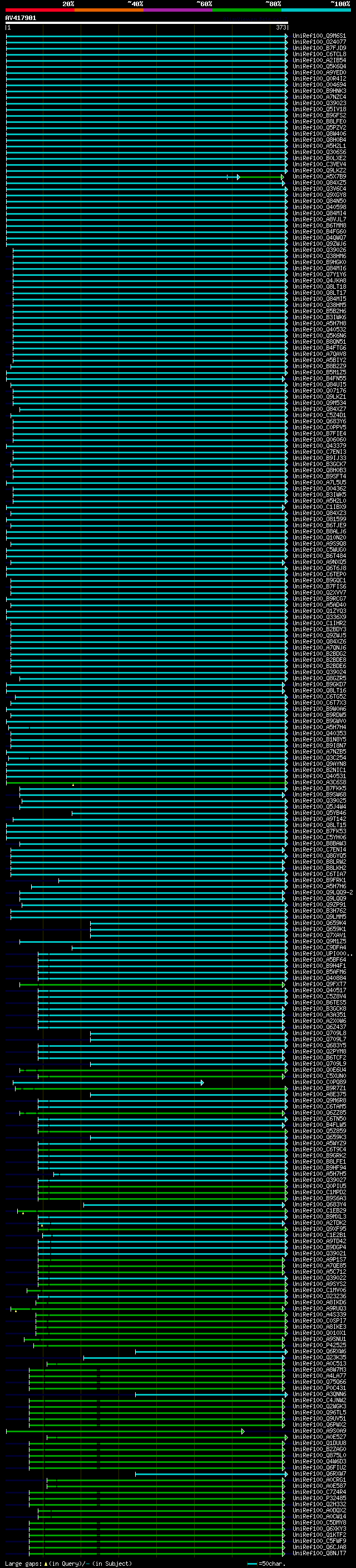Open hit UniRef100_O24077
Viewport: 356px width, 1568px height.
click(319, 42)
